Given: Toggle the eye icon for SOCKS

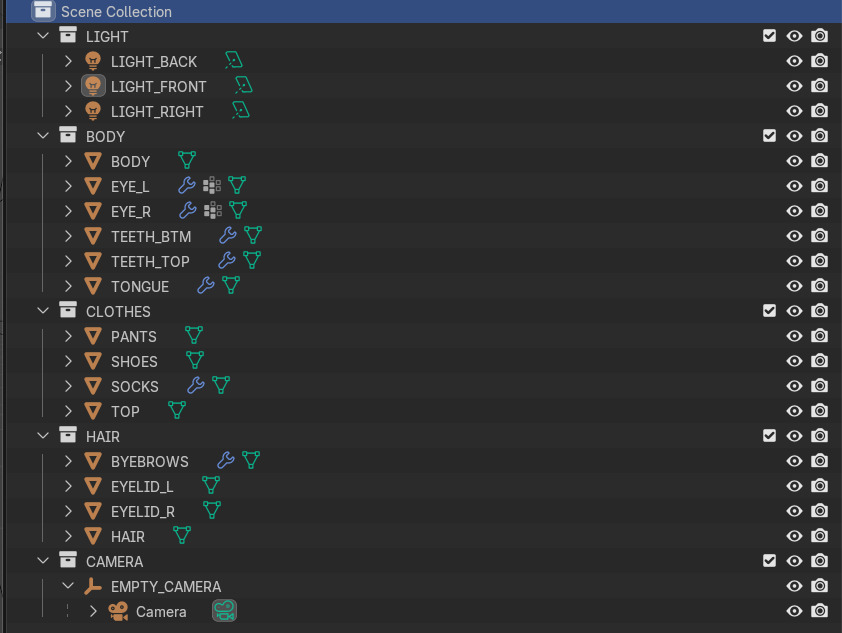Looking at the screenshot, I should tap(794, 386).
